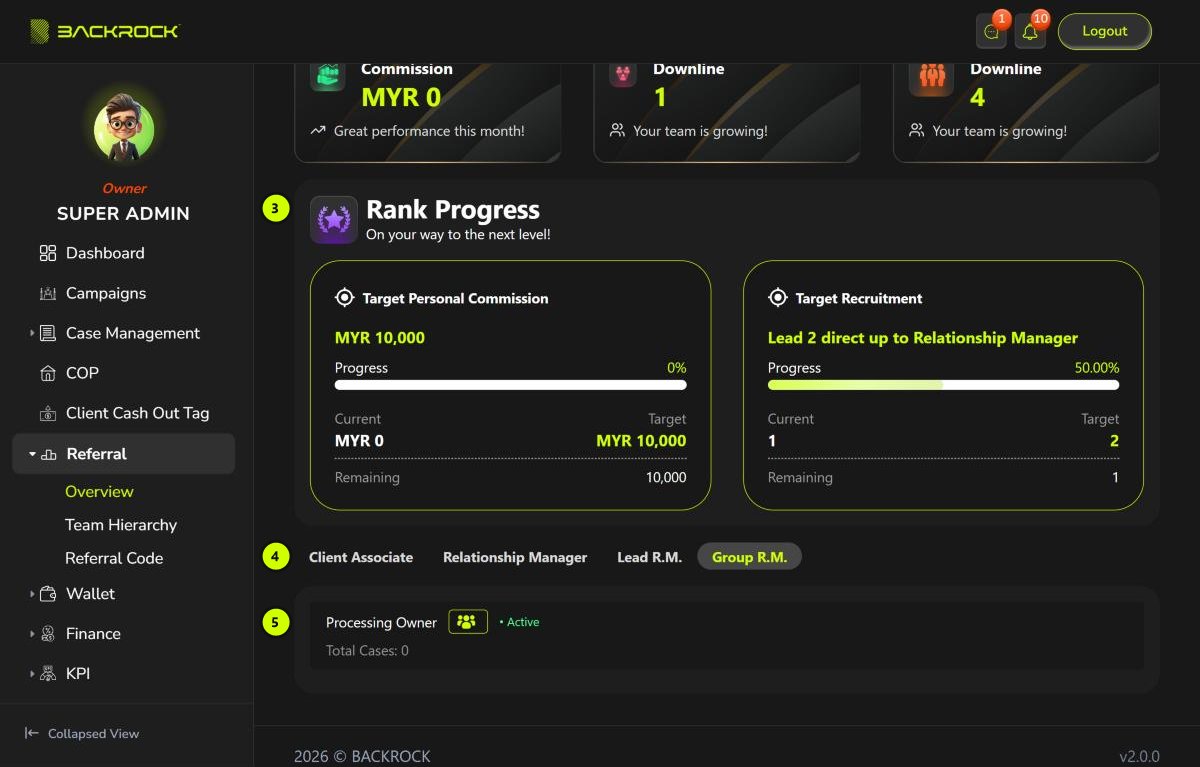Expand the Case Management menu arrow
Image resolution: width=1200 pixels, height=767 pixels.
coord(32,333)
